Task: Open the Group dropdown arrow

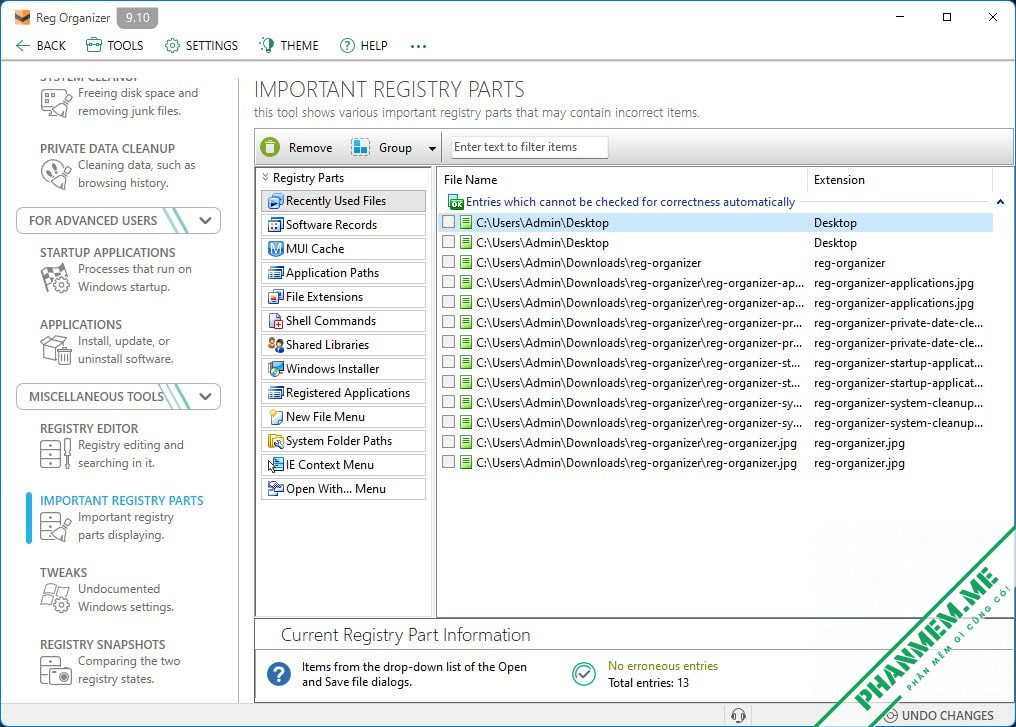Action: tap(432, 148)
